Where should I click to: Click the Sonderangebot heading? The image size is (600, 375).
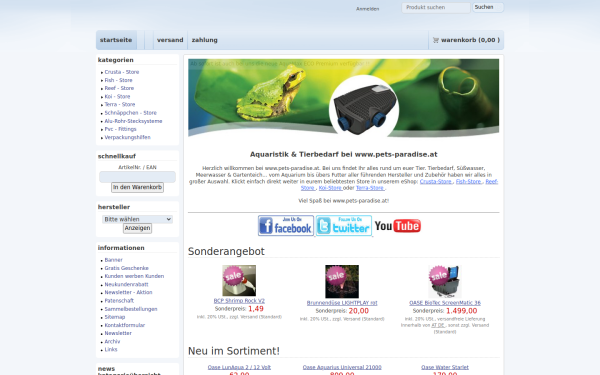point(226,251)
